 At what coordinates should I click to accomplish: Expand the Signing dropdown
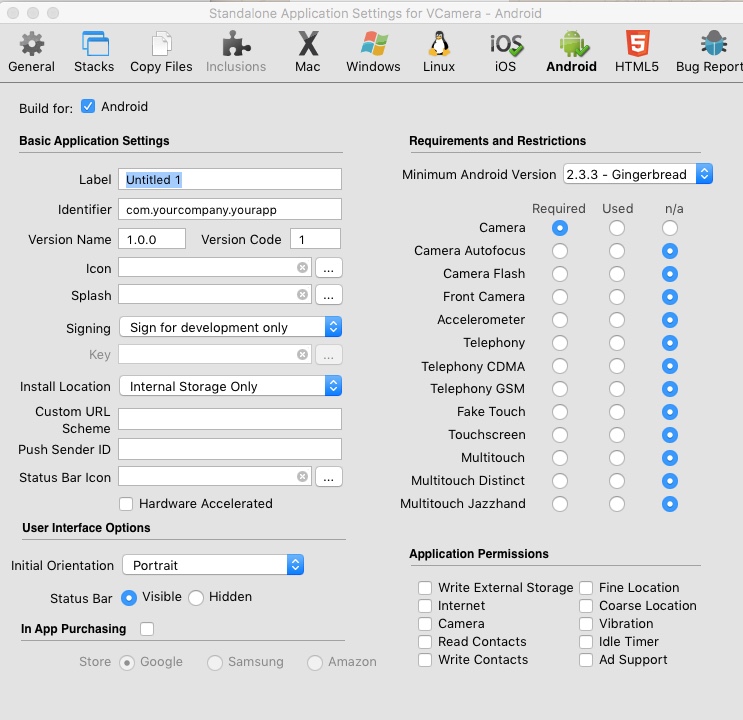point(230,328)
